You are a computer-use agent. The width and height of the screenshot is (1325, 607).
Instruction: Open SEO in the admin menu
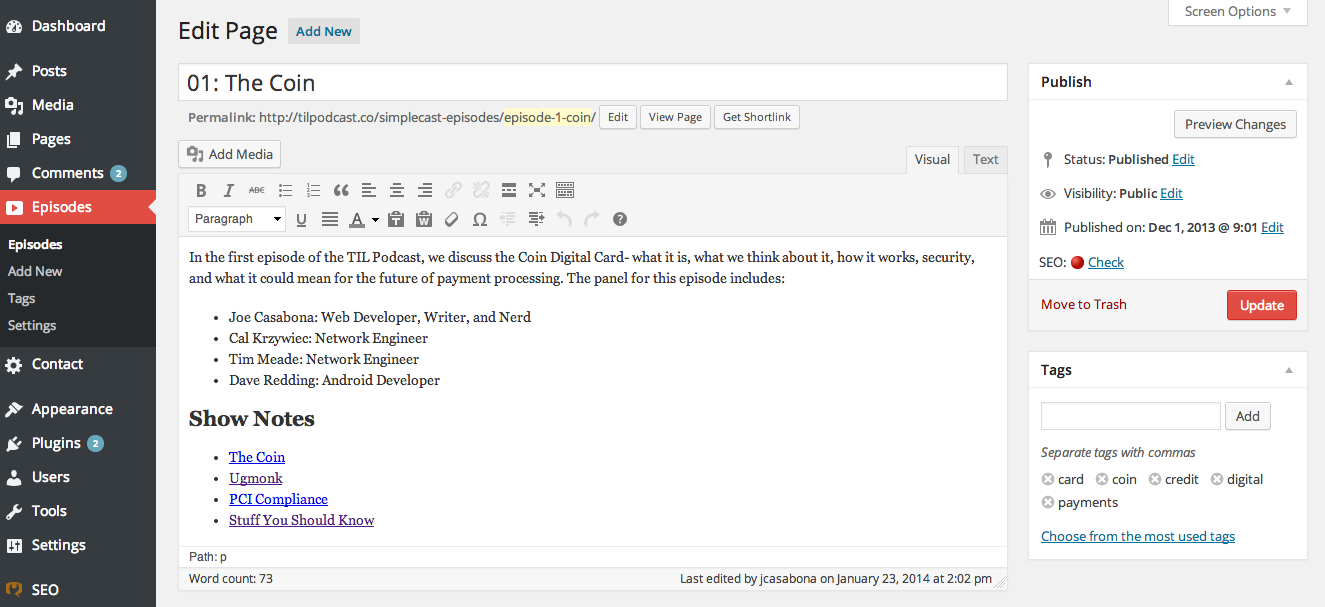(78, 590)
